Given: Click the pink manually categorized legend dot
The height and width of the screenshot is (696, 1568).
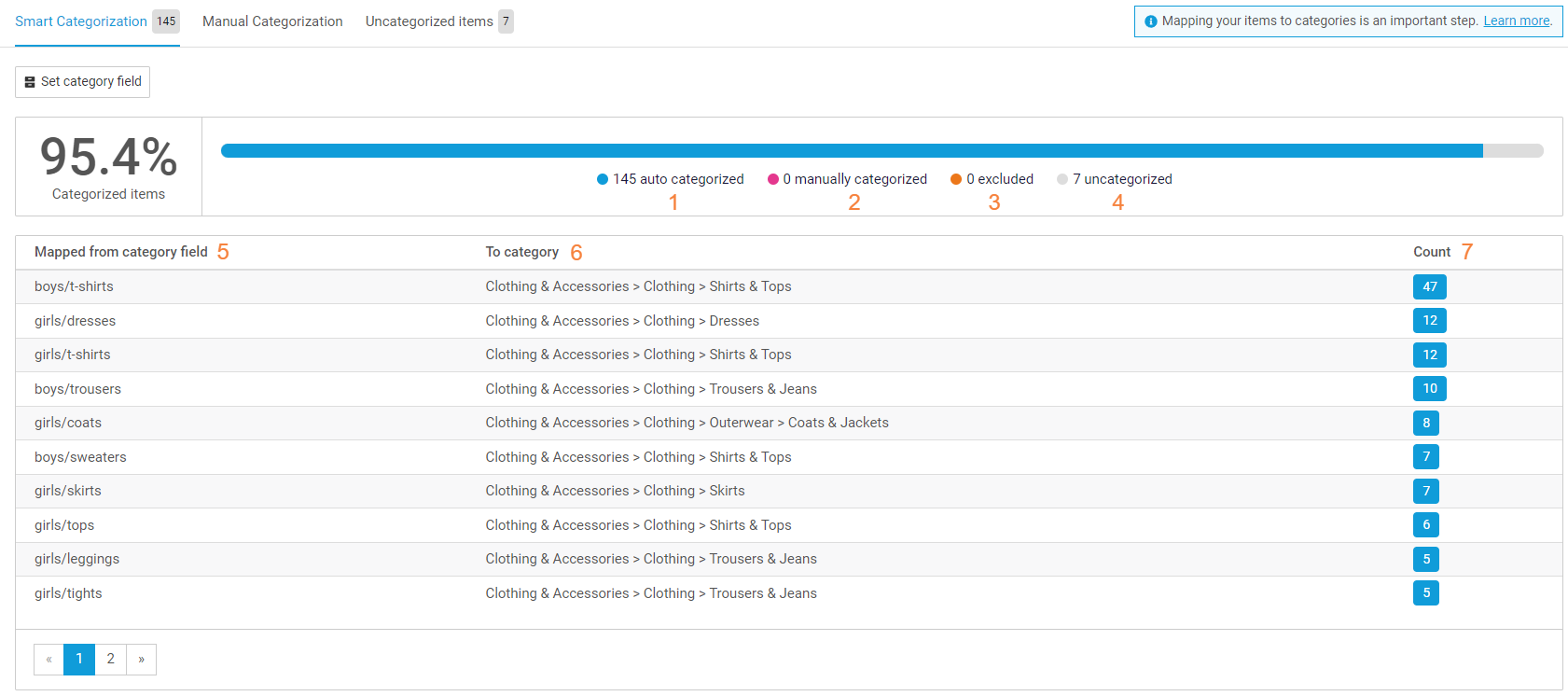Looking at the screenshot, I should [x=773, y=179].
